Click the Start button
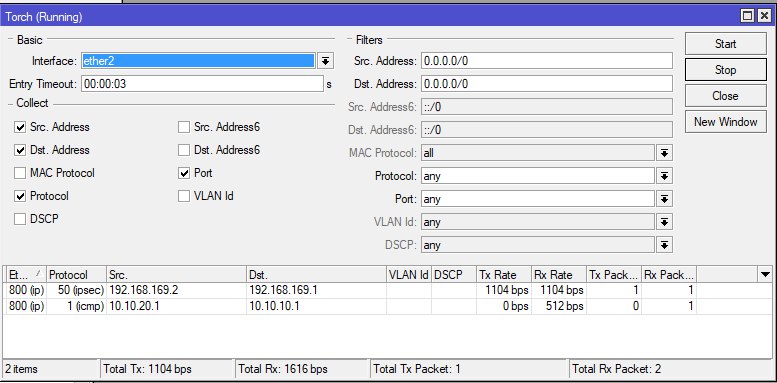 [725, 44]
